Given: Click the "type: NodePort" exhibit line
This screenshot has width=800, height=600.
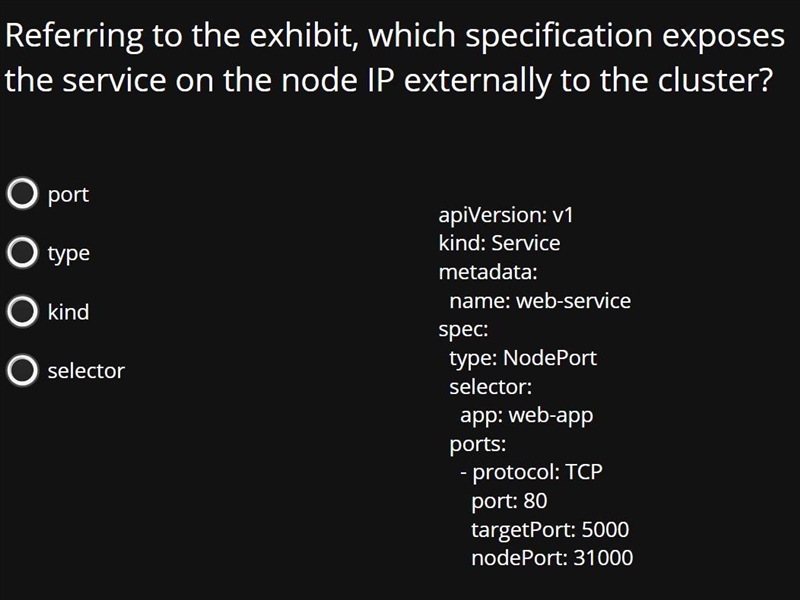Looking at the screenshot, I should click(523, 359).
